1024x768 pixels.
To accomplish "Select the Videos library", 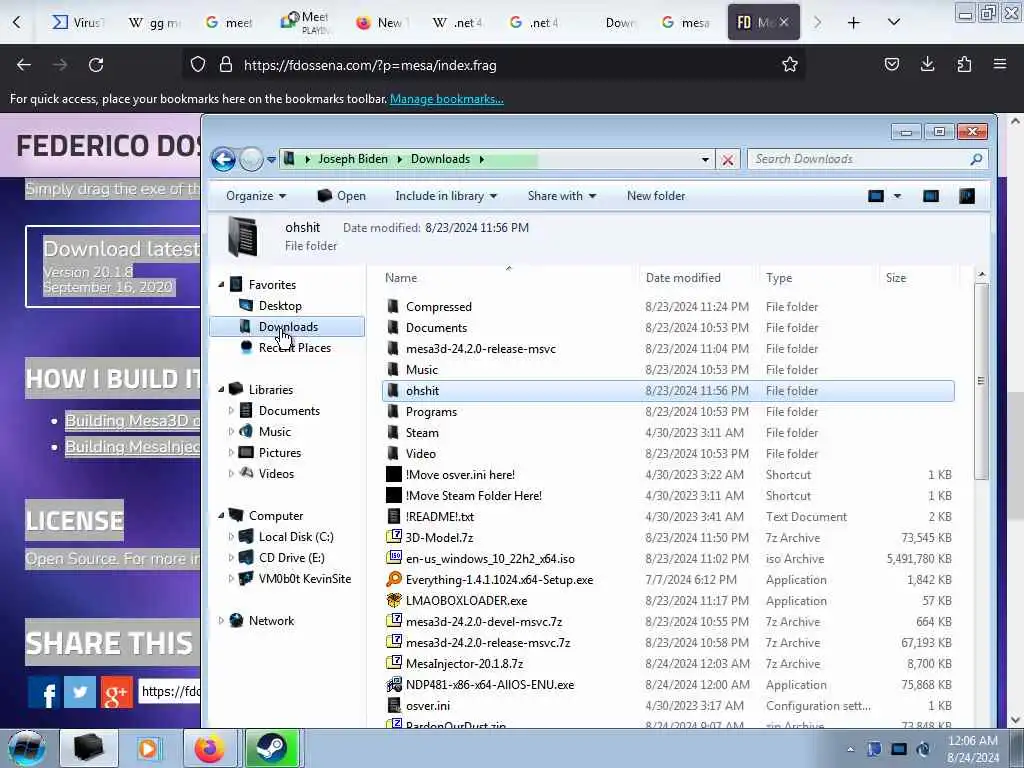I will (x=276, y=473).
